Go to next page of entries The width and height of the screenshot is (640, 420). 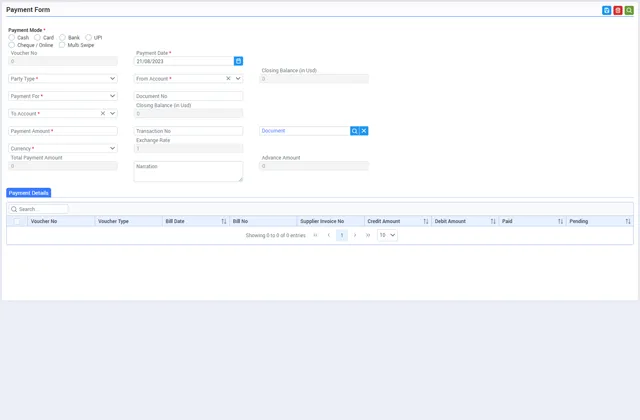pos(355,235)
